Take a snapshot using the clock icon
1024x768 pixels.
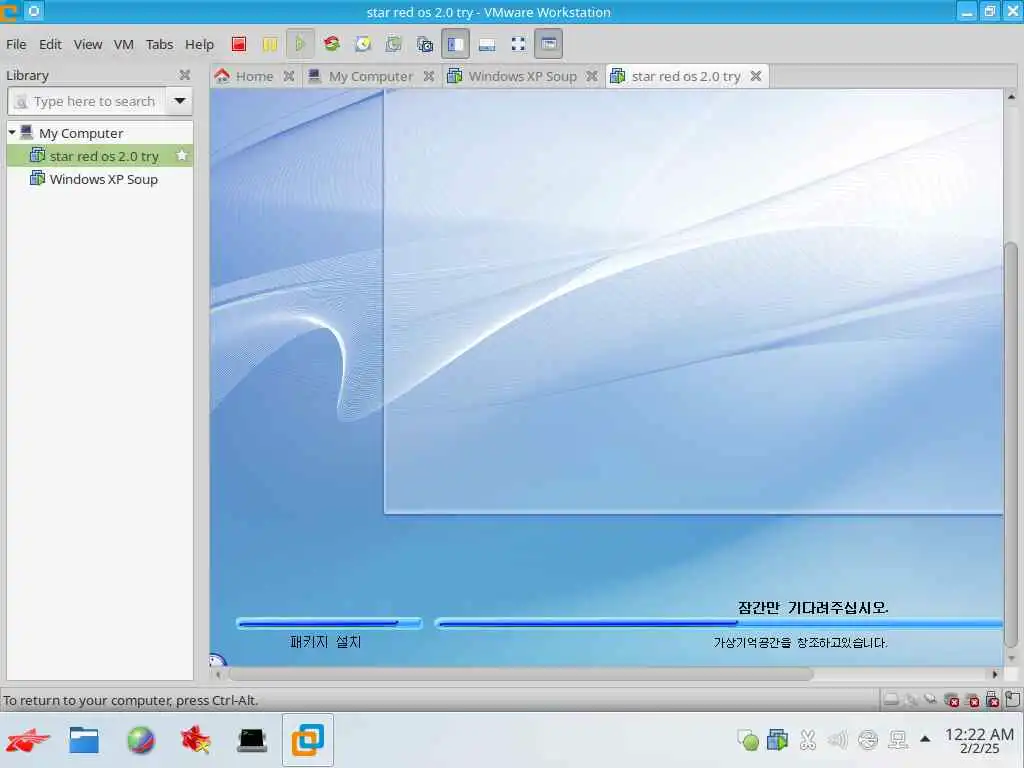[x=363, y=44]
